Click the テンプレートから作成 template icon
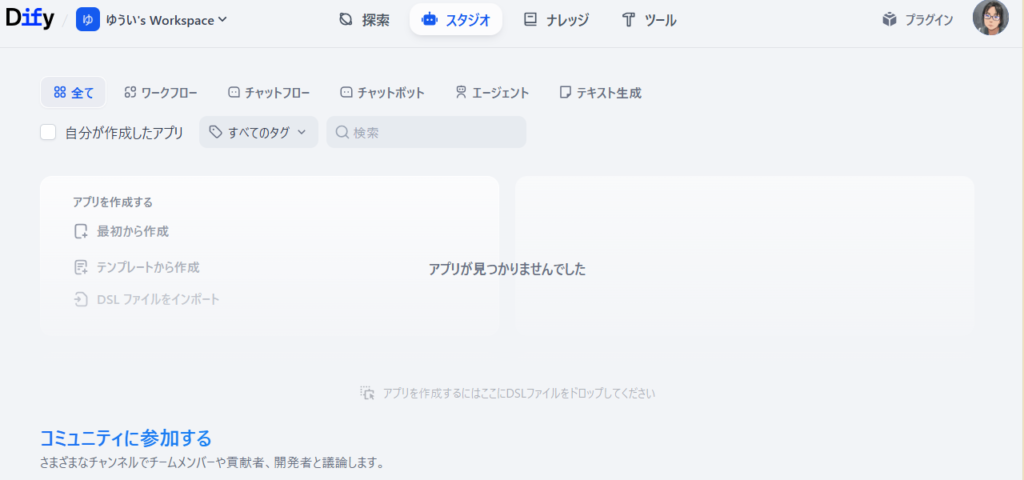This screenshot has height=480, width=1024. click(x=81, y=267)
